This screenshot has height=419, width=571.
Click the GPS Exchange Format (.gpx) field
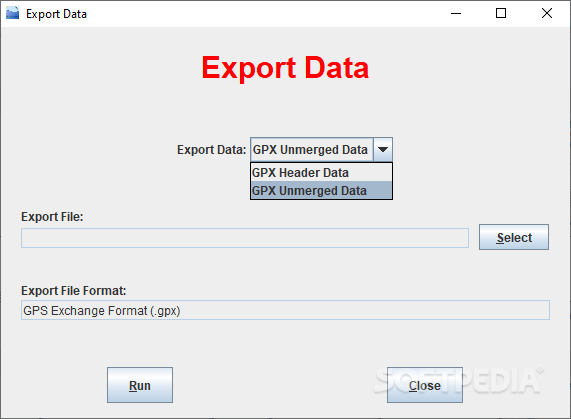pyautogui.click(x=285, y=310)
